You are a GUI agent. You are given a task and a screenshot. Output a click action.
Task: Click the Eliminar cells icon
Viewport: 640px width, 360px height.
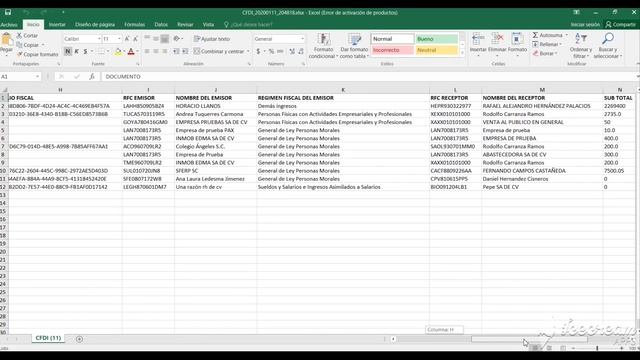tap(497, 40)
